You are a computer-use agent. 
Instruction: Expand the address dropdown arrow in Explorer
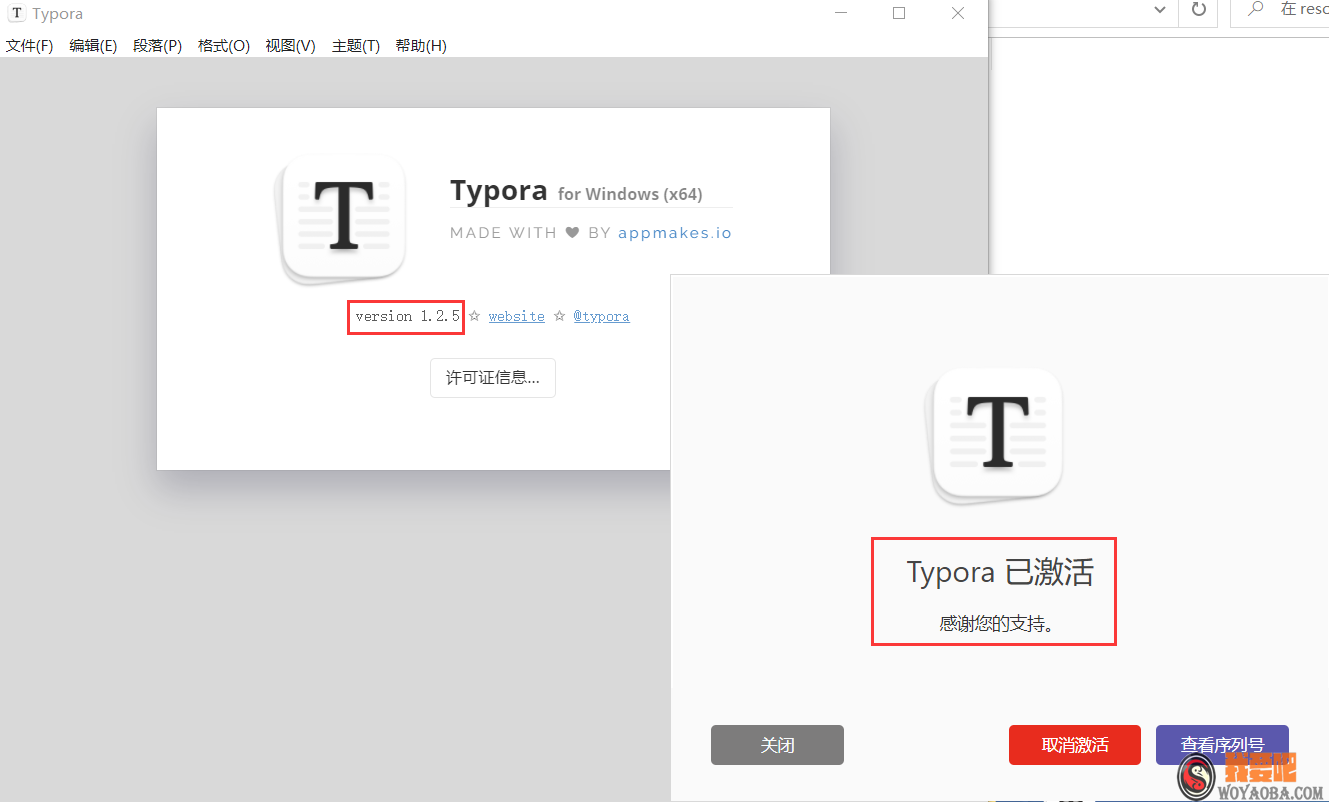click(1160, 10)
